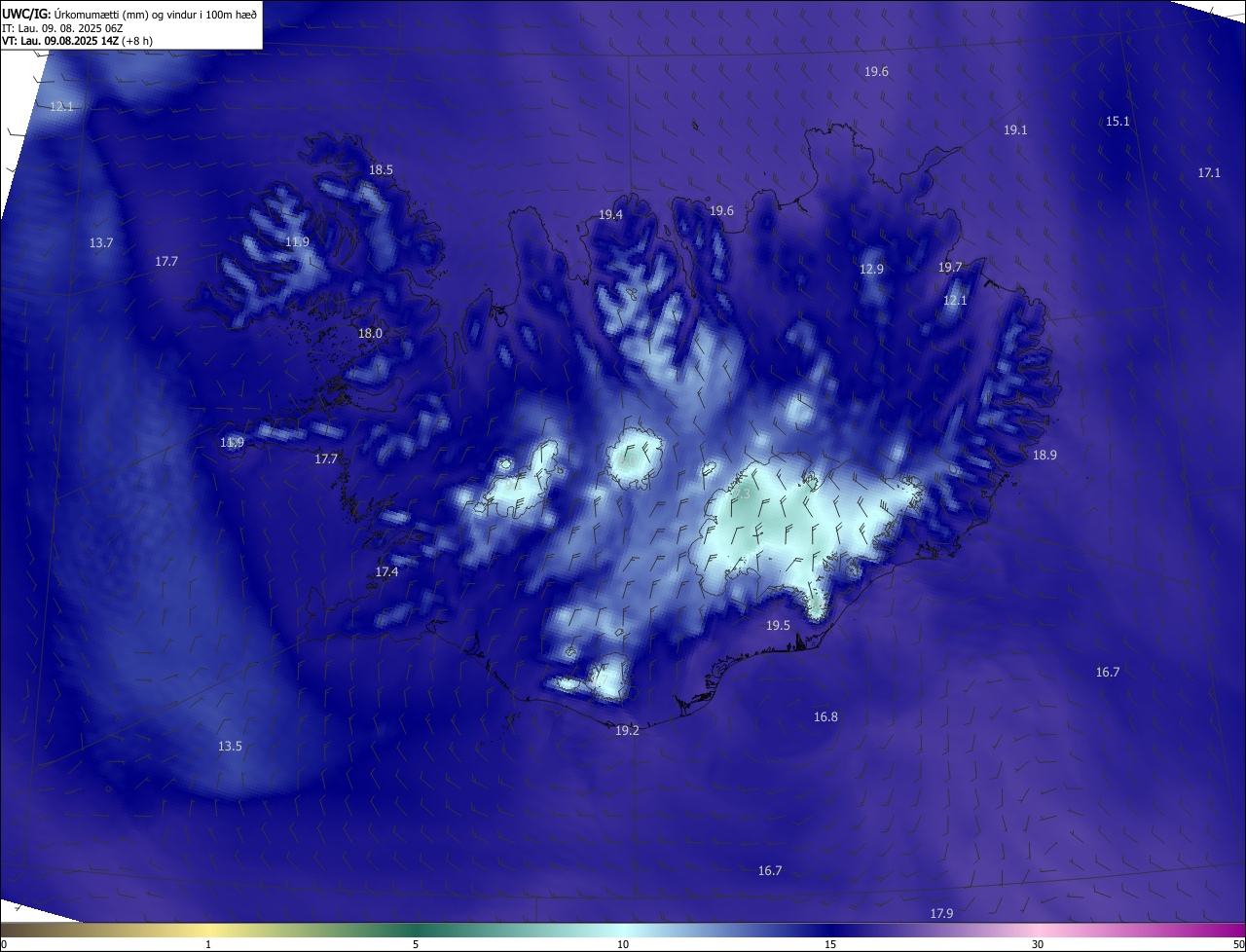The width and height of the screenshot is (1246, 952).
Task: Click the 19.7 value label
Action: click(950, 267)
